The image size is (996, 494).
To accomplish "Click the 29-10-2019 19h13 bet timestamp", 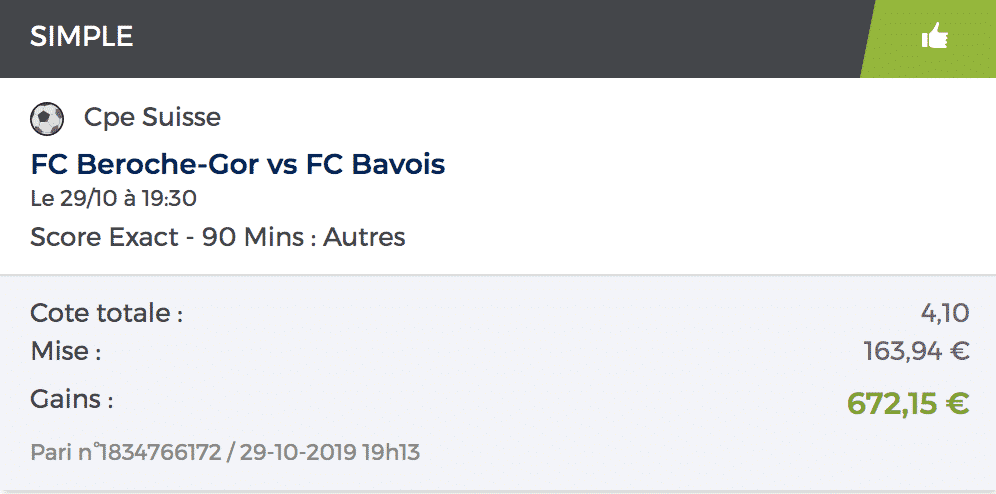I will pos(330,453).
